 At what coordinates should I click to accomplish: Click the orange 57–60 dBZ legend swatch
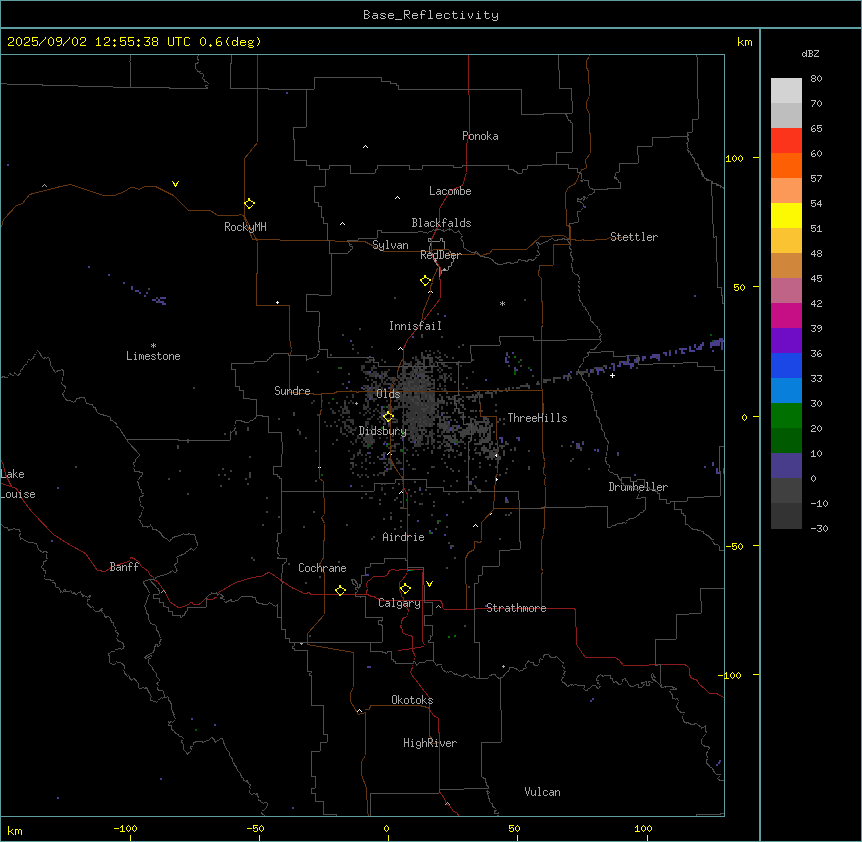786,165
